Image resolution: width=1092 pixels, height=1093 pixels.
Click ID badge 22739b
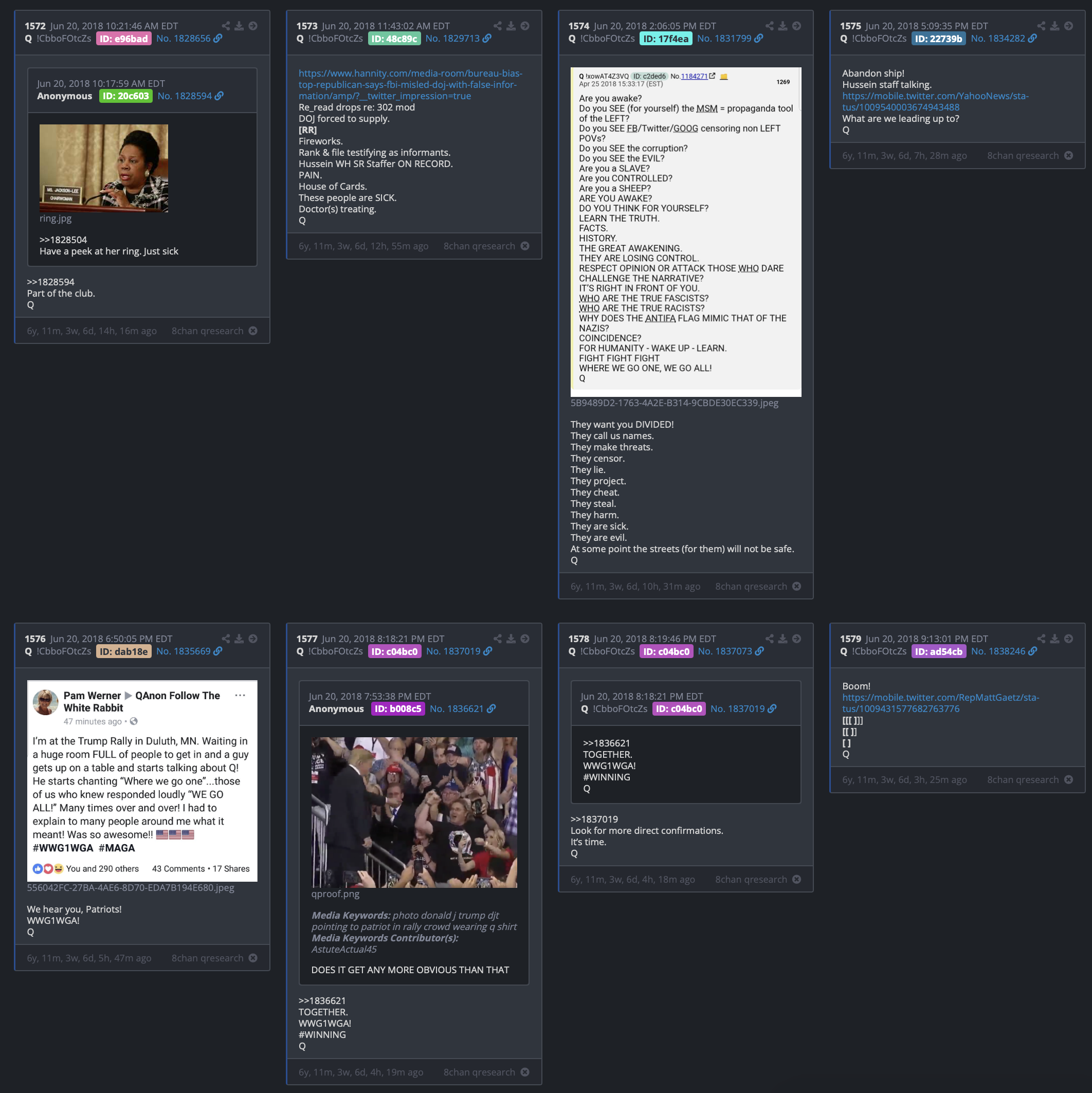tap(938, 39)
